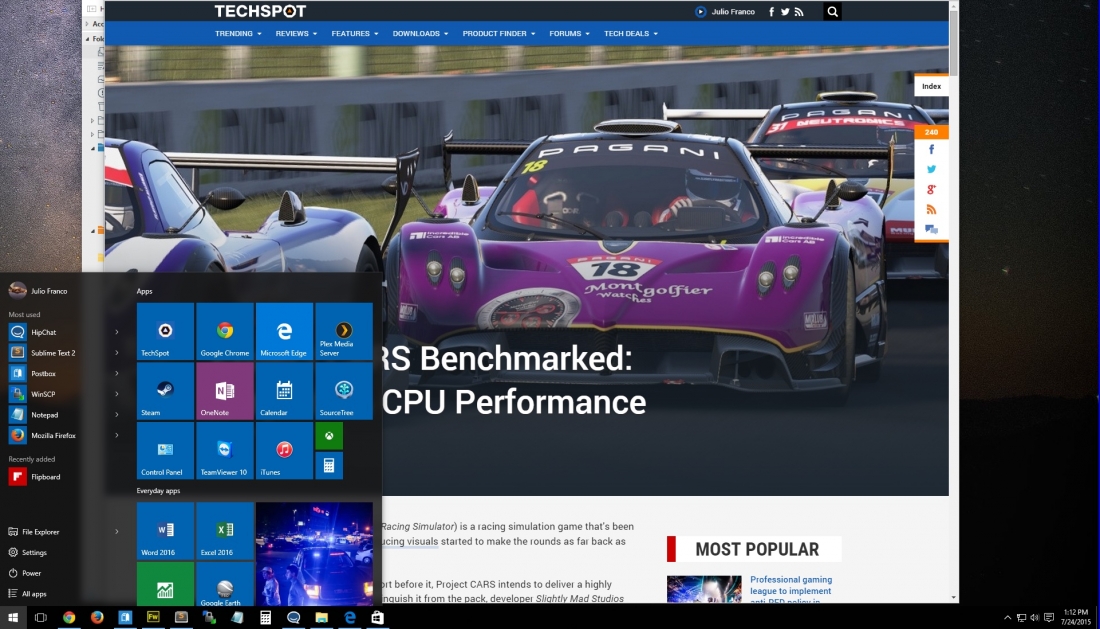Show hidden system tray icons

1007,618
